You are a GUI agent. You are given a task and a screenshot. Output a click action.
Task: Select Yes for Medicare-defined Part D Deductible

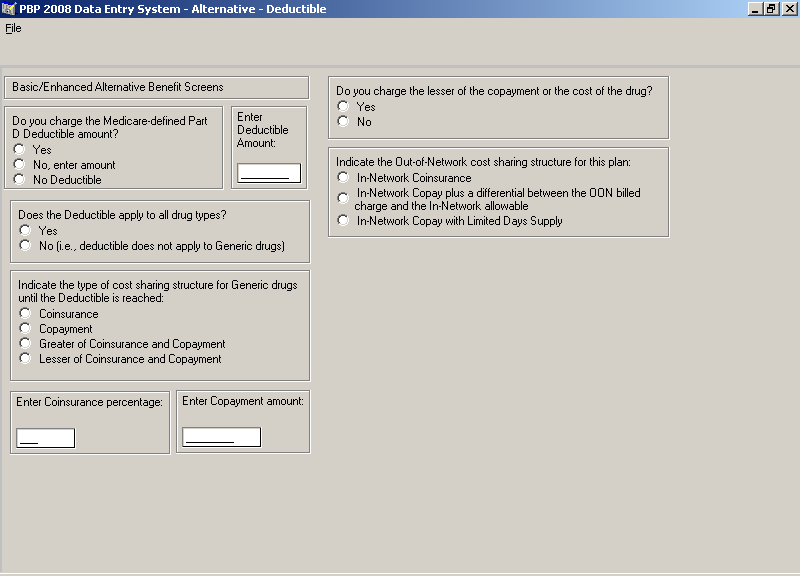19,149
